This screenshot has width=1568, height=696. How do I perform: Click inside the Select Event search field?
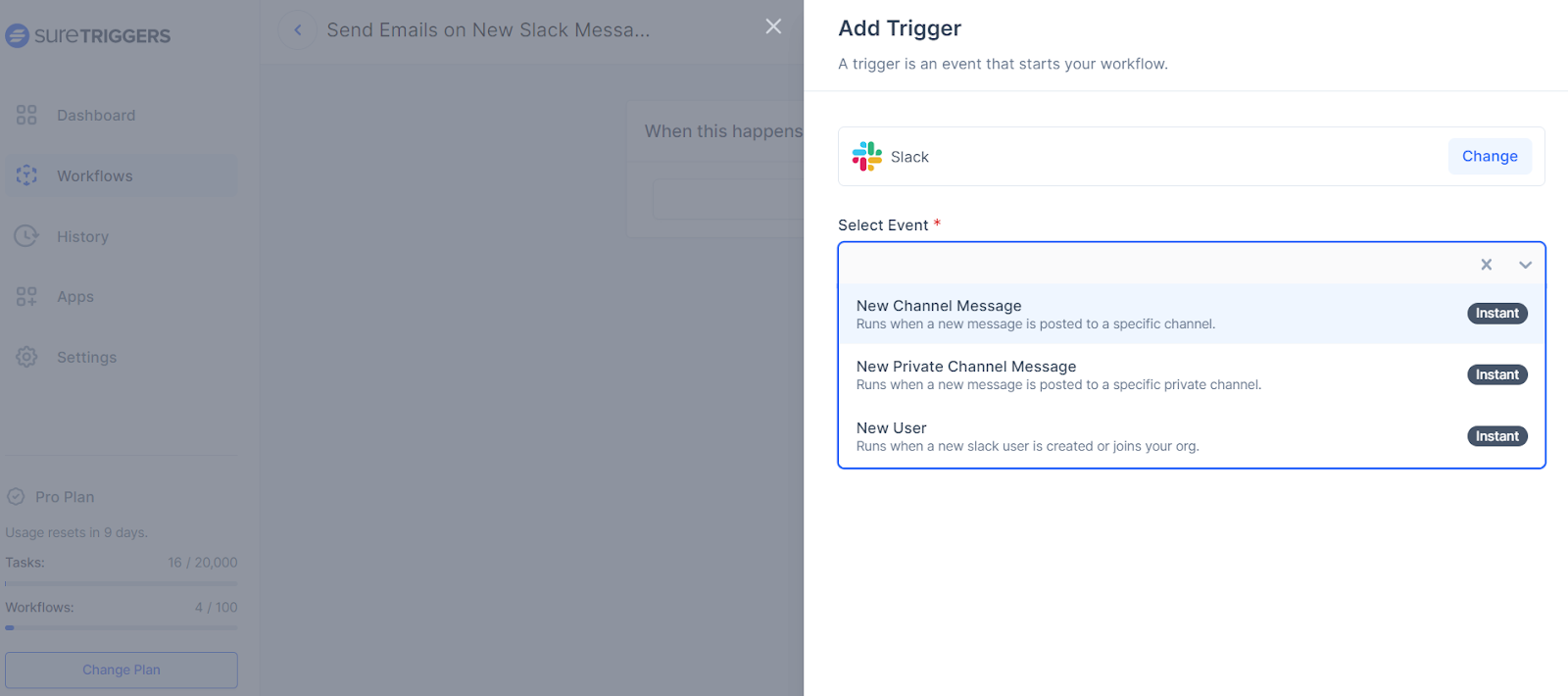1156,265
